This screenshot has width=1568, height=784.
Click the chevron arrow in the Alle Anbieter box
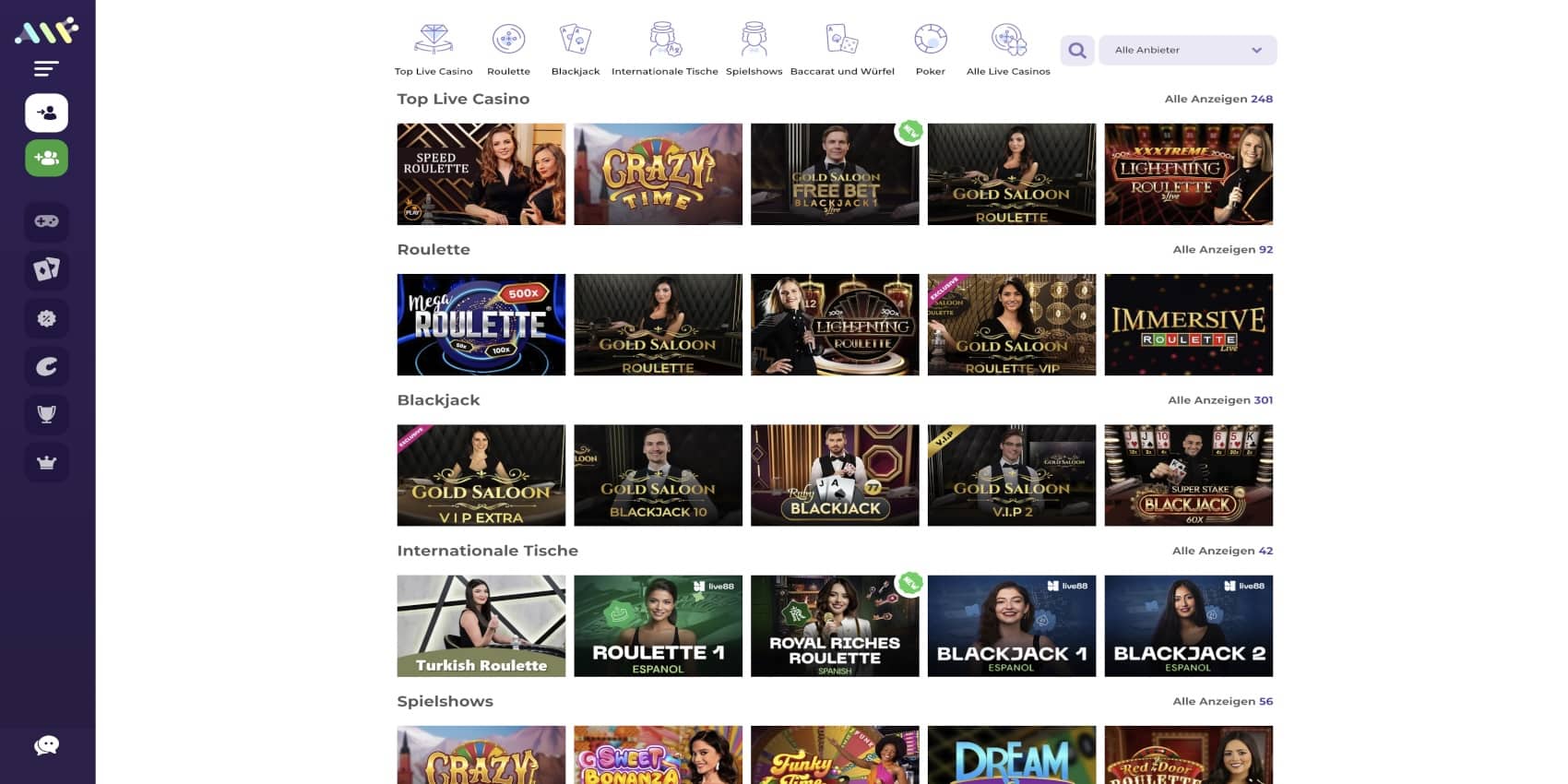[x=1256, y=51]
